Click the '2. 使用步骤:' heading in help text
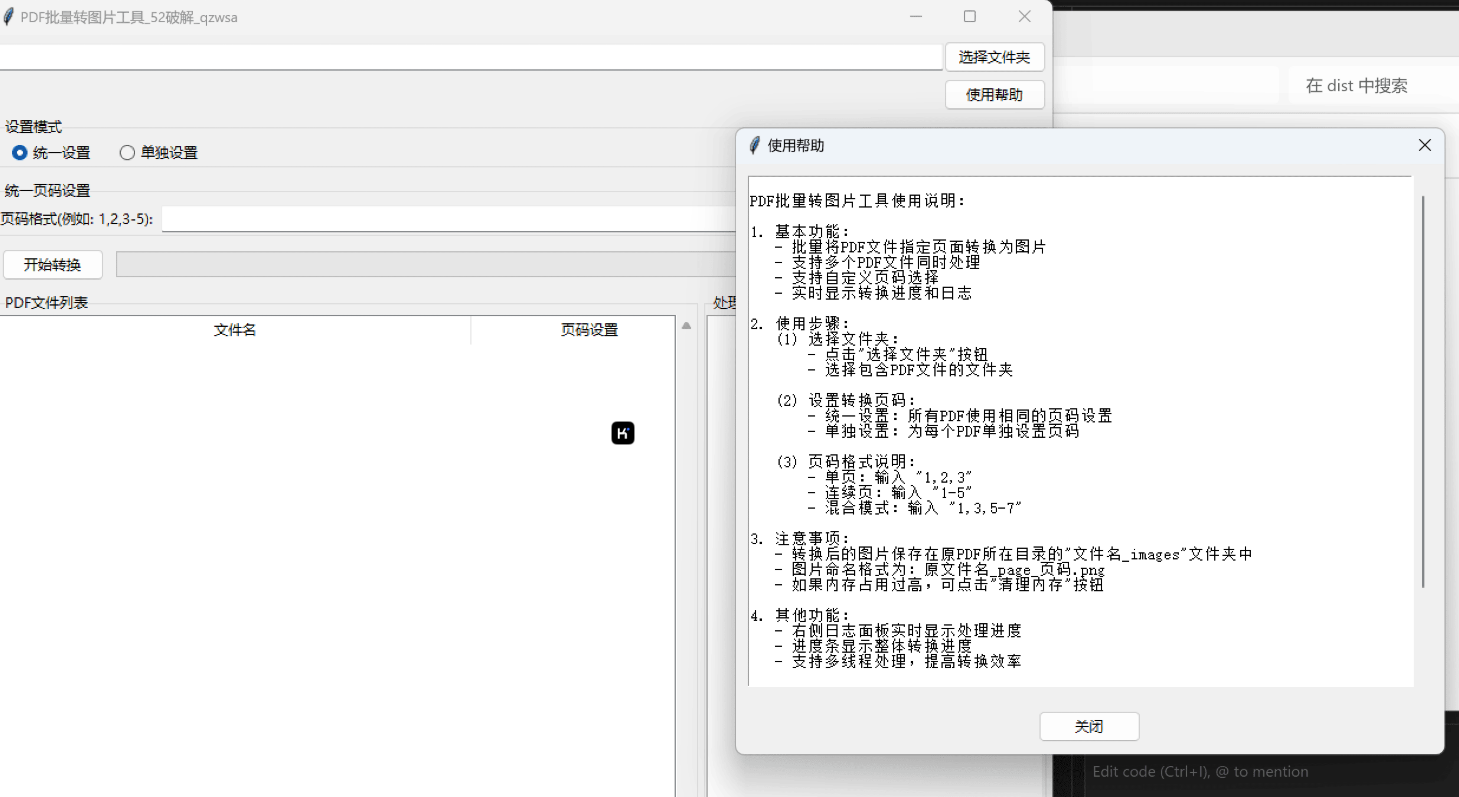1459x797 pixels. [x=800, y=324]
